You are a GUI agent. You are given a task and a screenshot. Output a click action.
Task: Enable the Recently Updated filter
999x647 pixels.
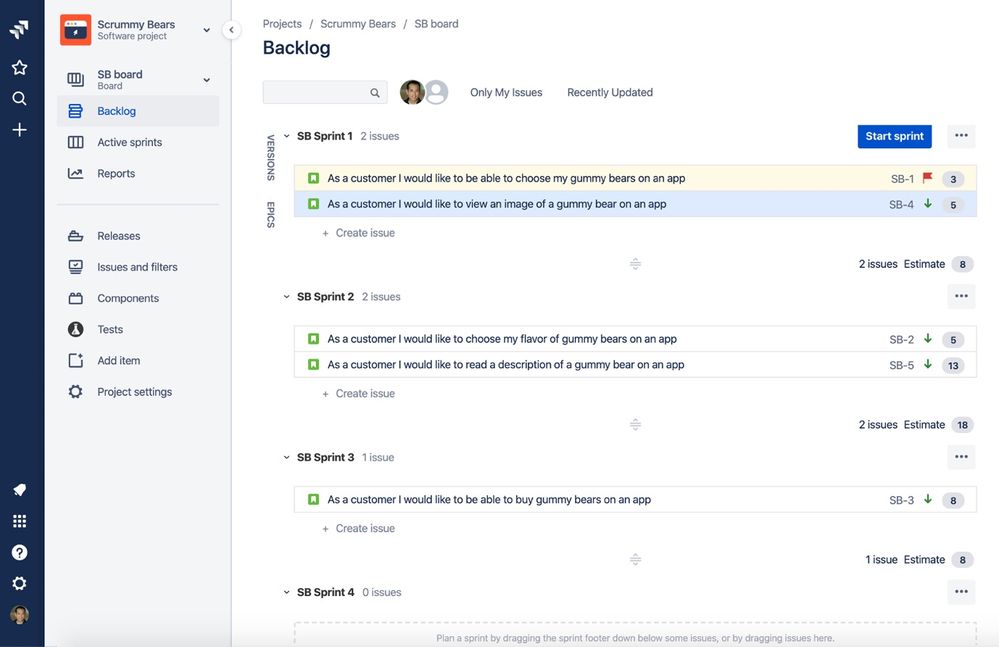pyautogui.click(x=609, y=92)
